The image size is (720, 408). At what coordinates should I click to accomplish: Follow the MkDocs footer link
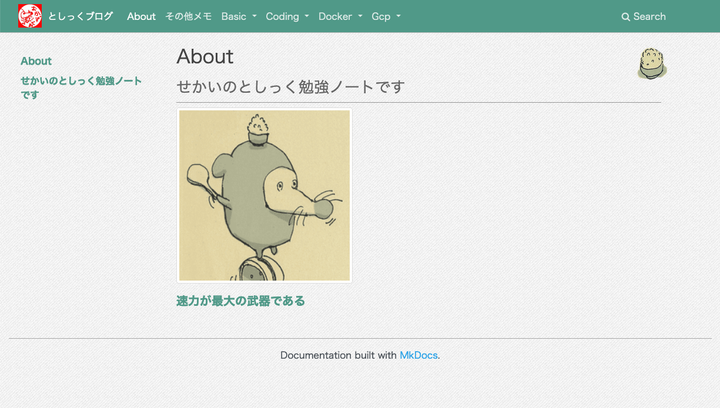point(418,355)
